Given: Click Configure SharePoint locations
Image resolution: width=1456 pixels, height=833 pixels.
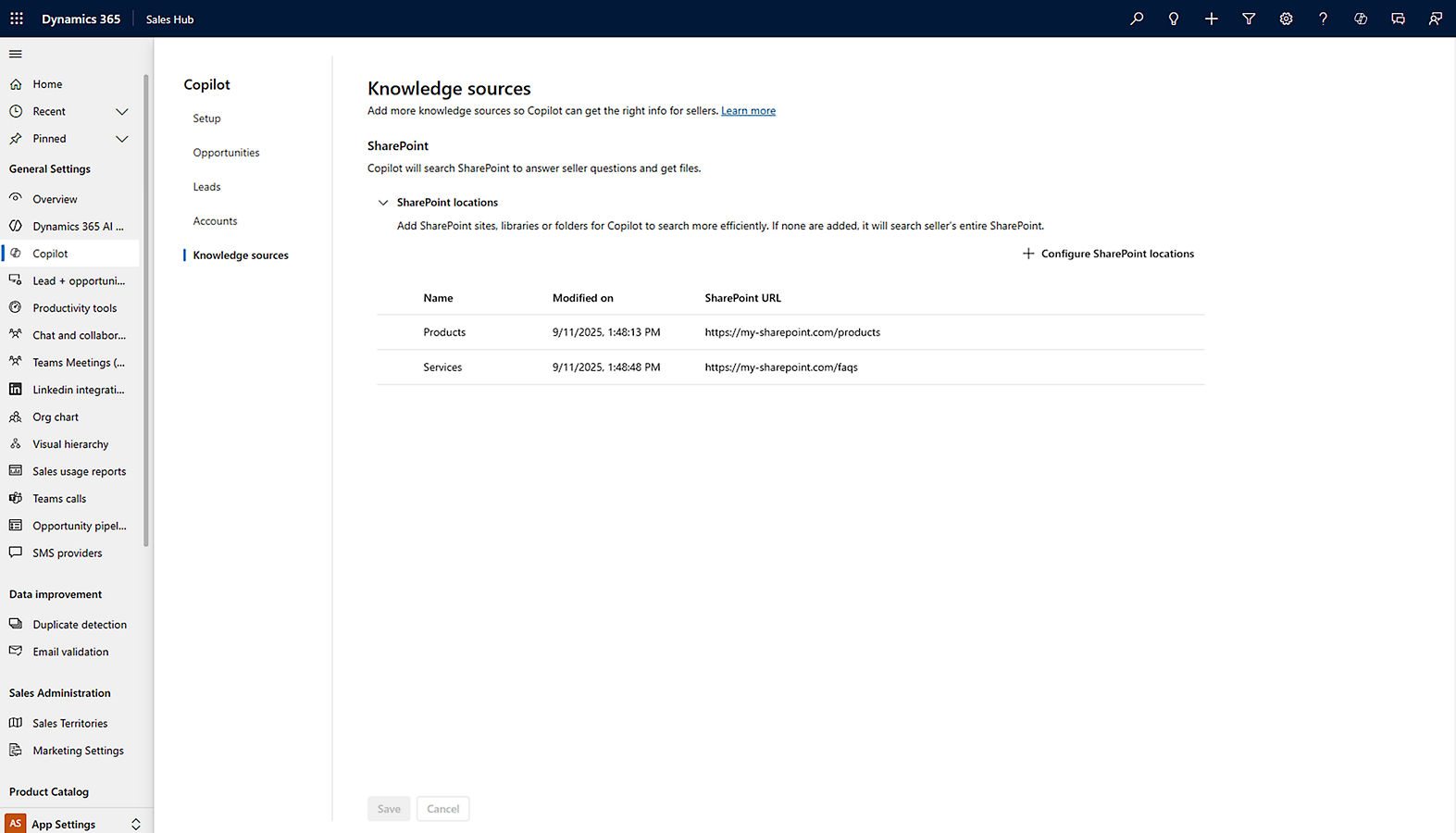Looking at the screenshot, I should (1108, 254).
